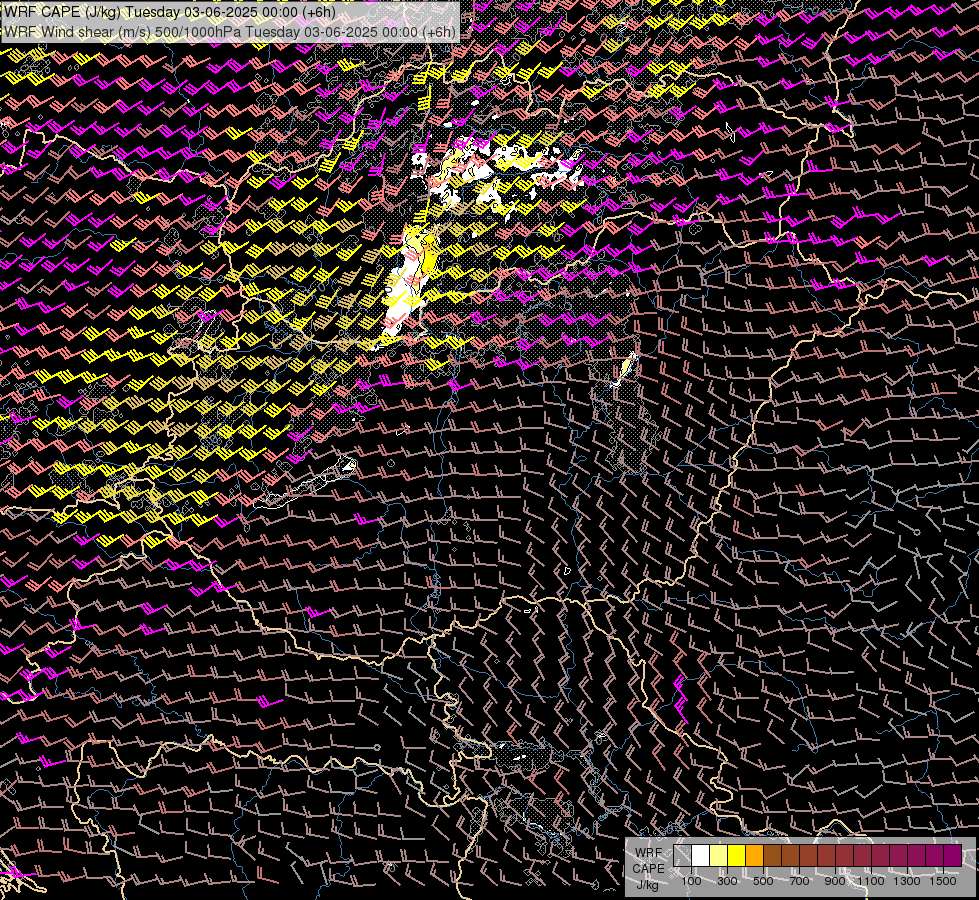Click the final purple legend swatch past 1500
Viewport: 979px width, 900px height.
pos(953,855)
